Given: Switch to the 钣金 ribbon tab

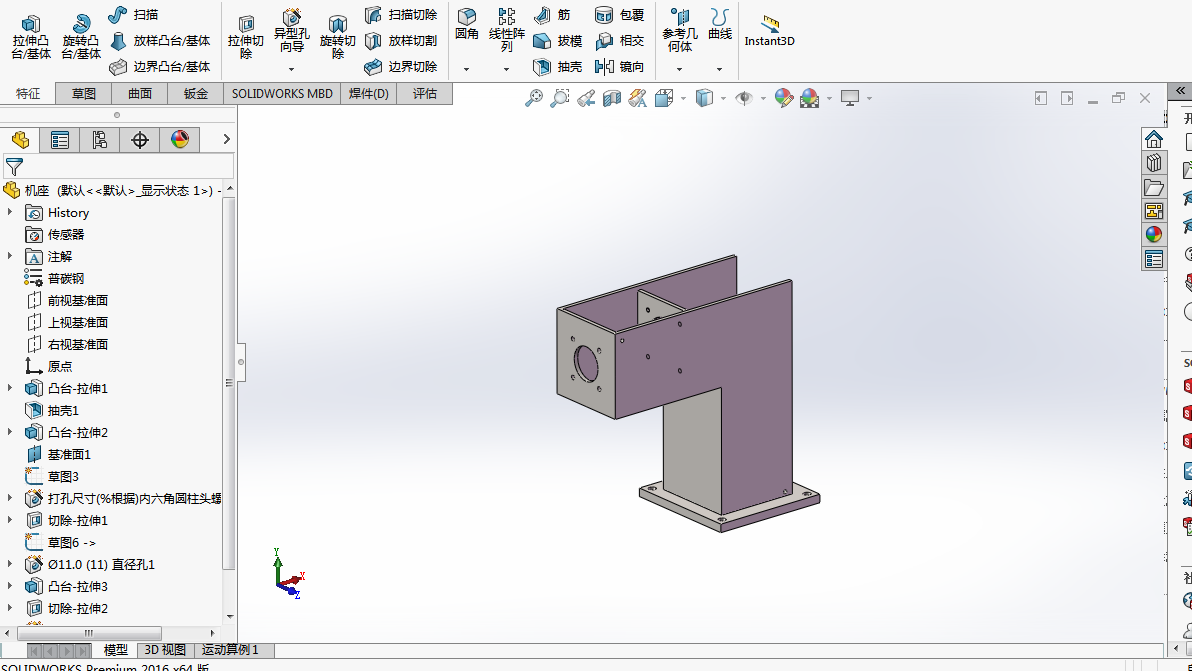Looking at the screenshot, I should (195, 93).
